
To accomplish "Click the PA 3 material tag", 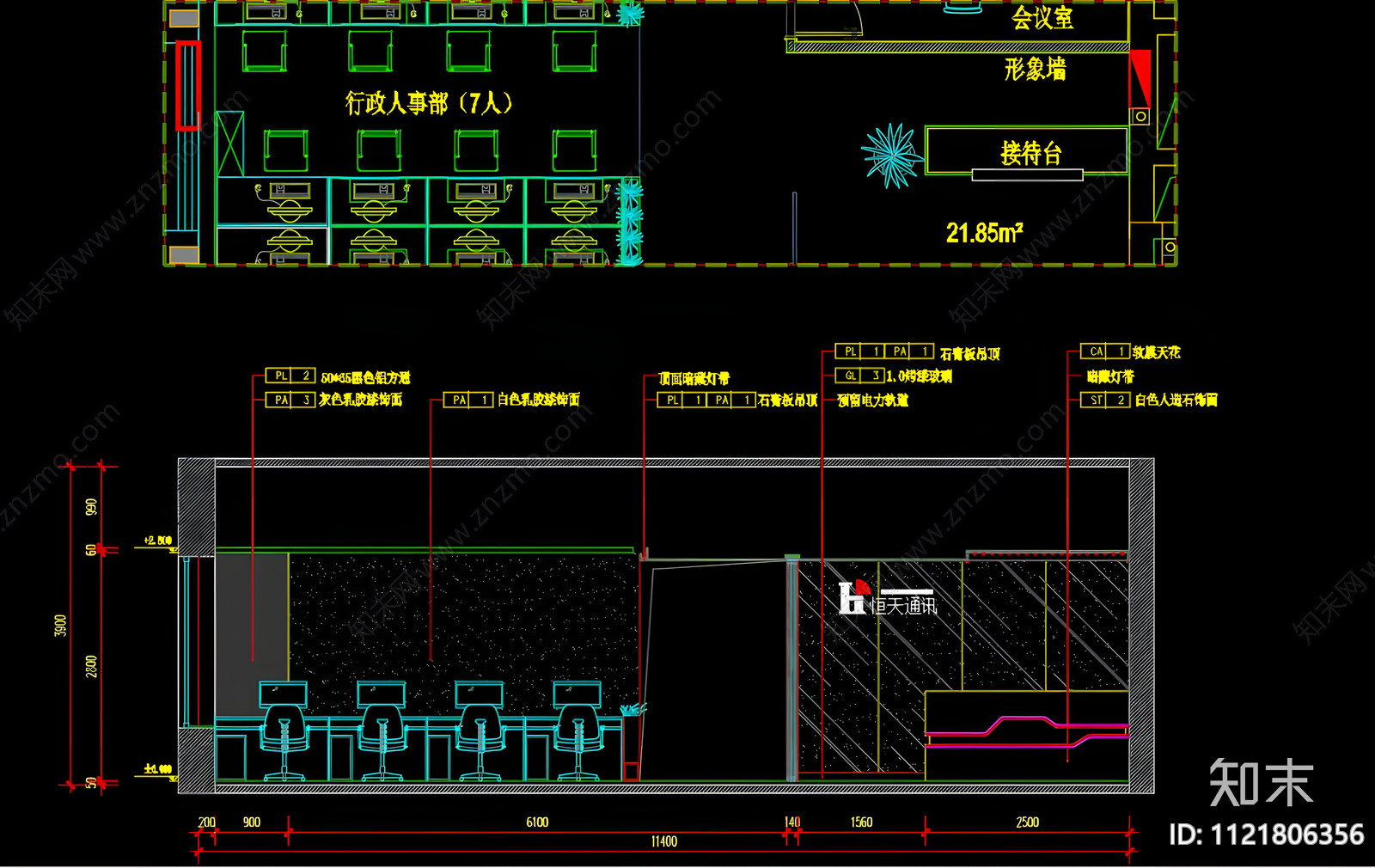I will coord(290,400).
